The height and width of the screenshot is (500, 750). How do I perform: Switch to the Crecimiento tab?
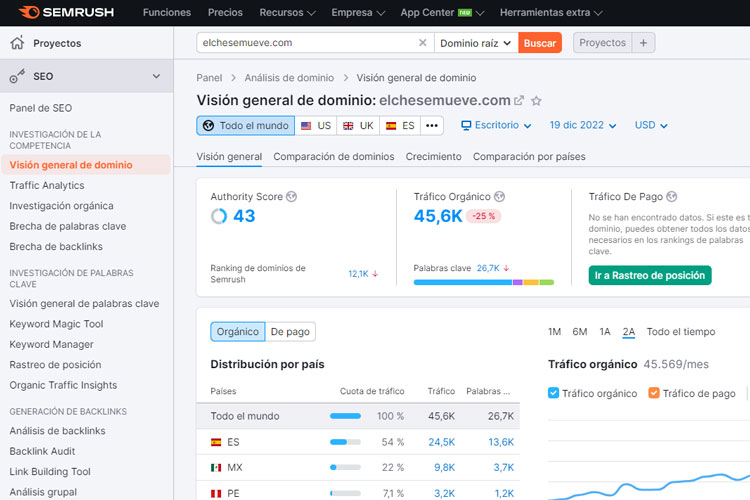tap(433, 156)
